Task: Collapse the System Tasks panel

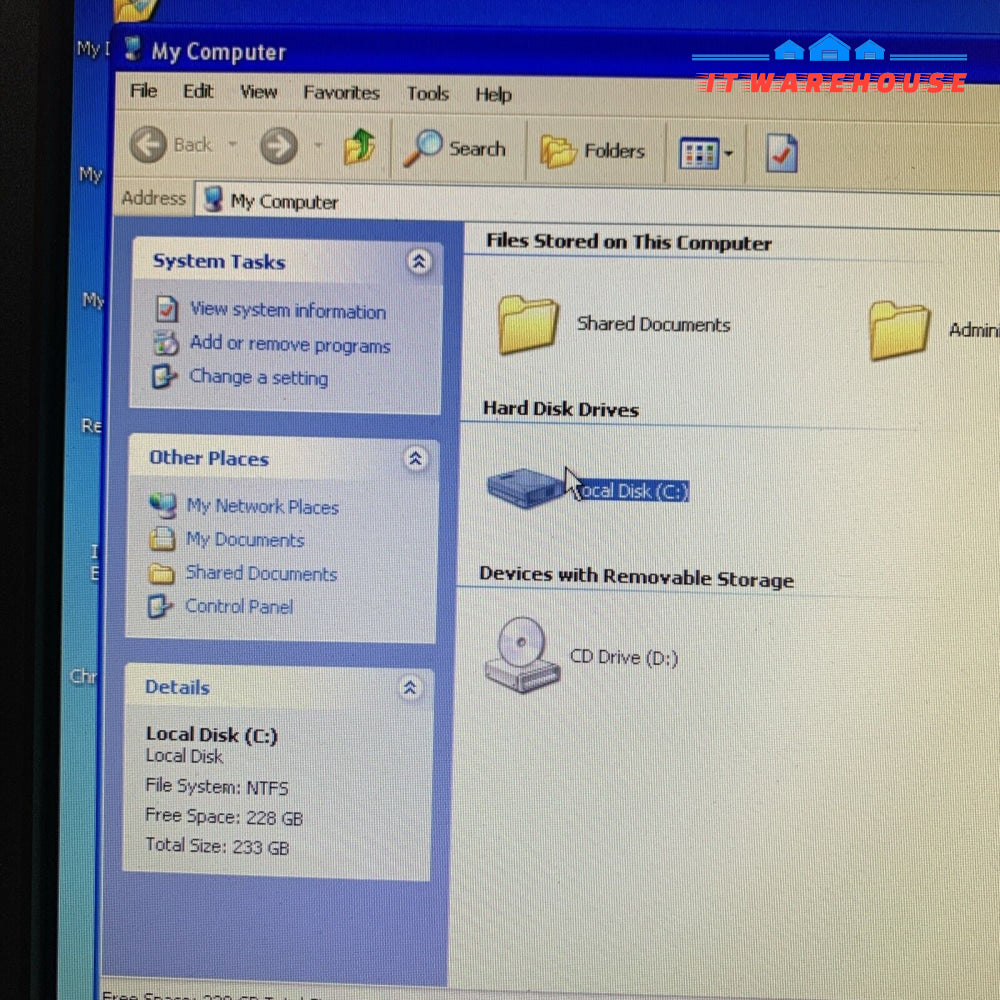Action: pyautogui.click(x=419, y=262)
